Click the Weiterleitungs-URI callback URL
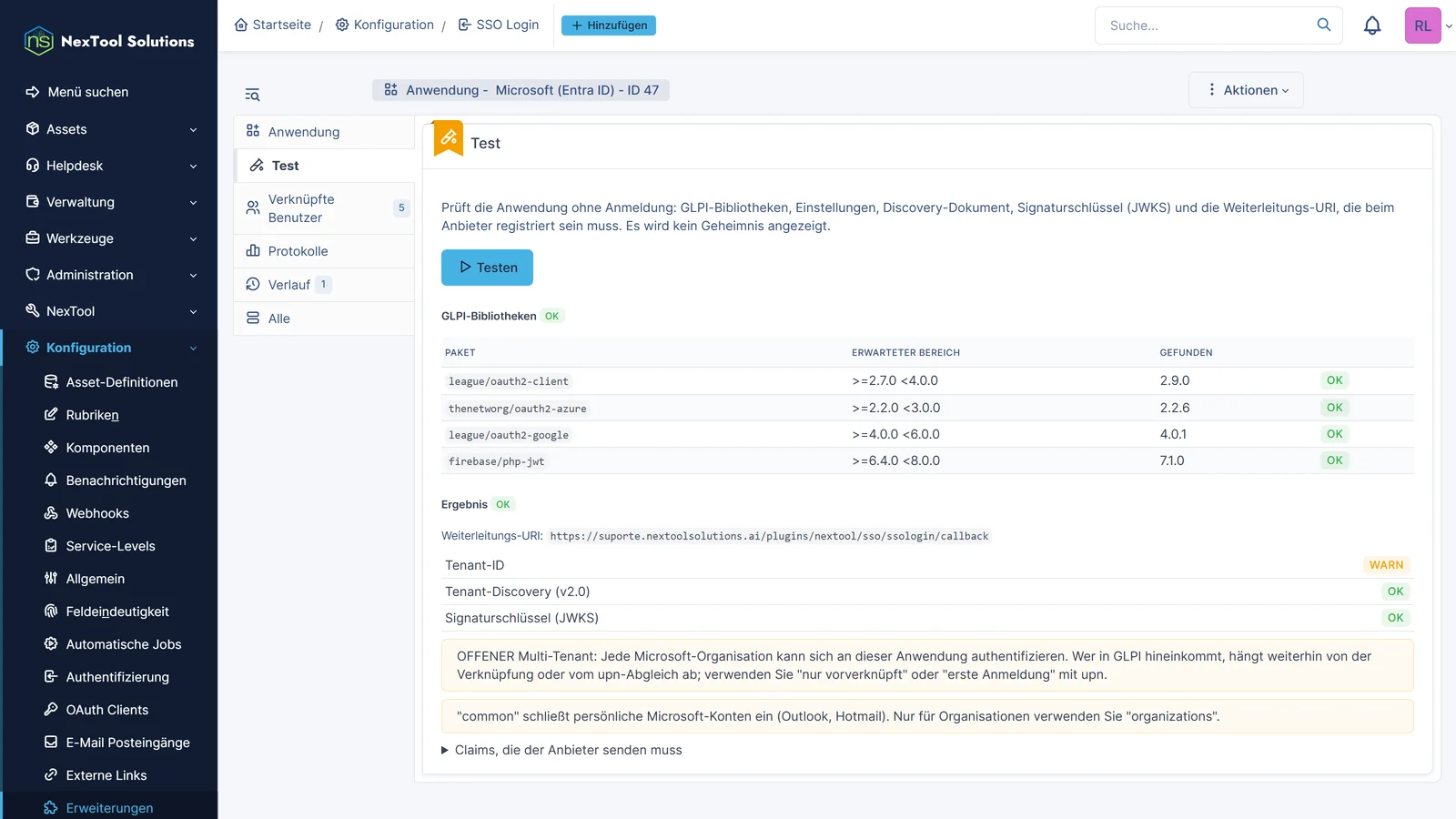The height and width of the screenshot is (819, 1456). click(x=769, y=536)
